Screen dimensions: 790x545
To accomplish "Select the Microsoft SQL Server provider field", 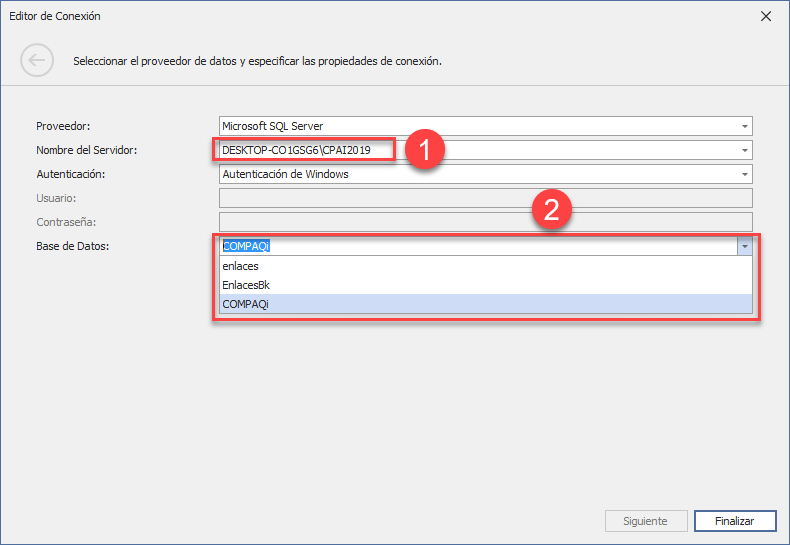I will coord(486,126).
